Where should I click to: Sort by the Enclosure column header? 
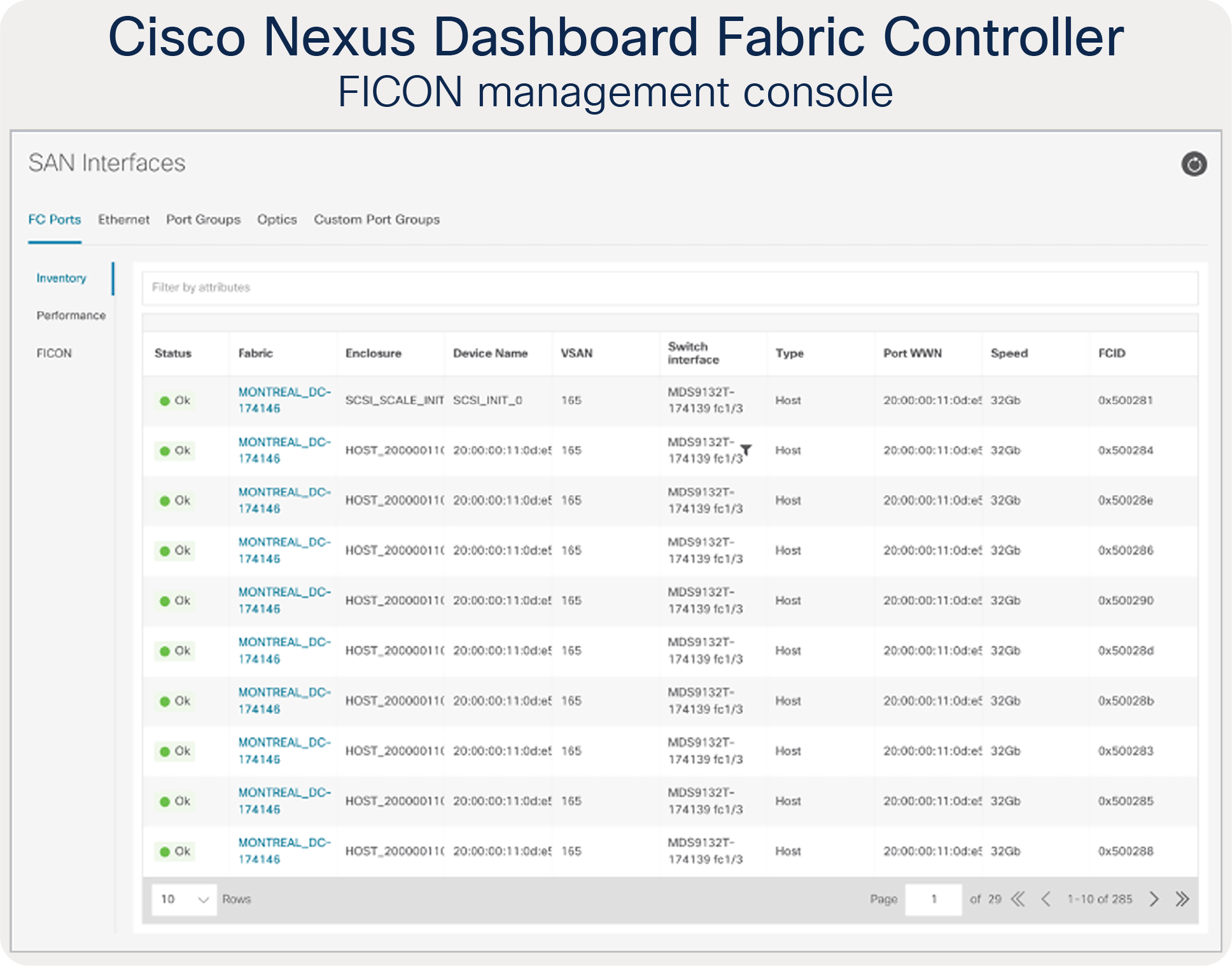coord(374,353)
